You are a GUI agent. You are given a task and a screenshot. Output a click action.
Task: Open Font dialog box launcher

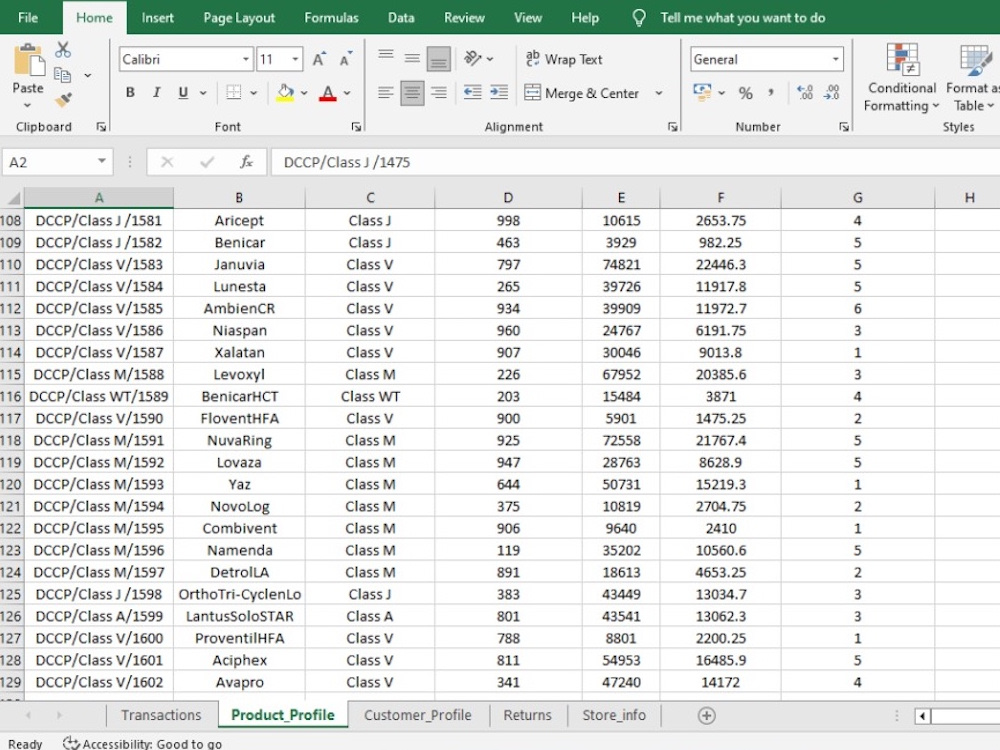(x=357, y=127)
